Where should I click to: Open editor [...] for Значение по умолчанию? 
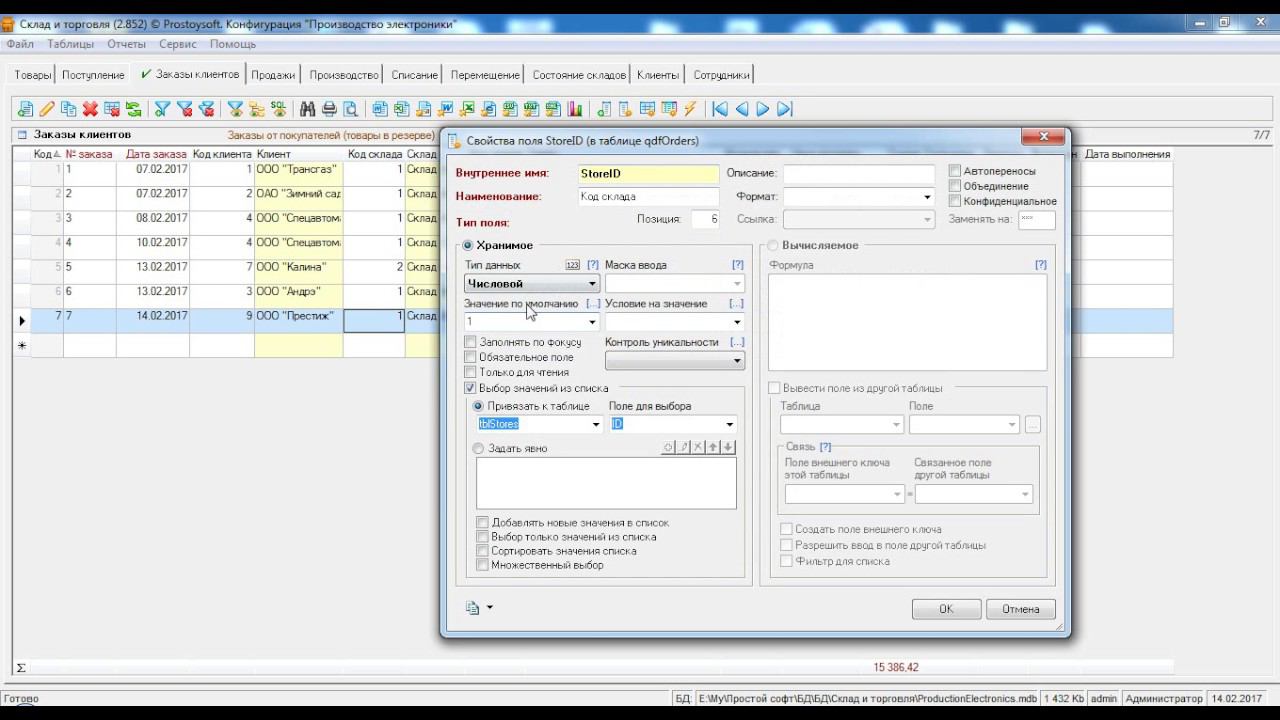pos(593,303)
